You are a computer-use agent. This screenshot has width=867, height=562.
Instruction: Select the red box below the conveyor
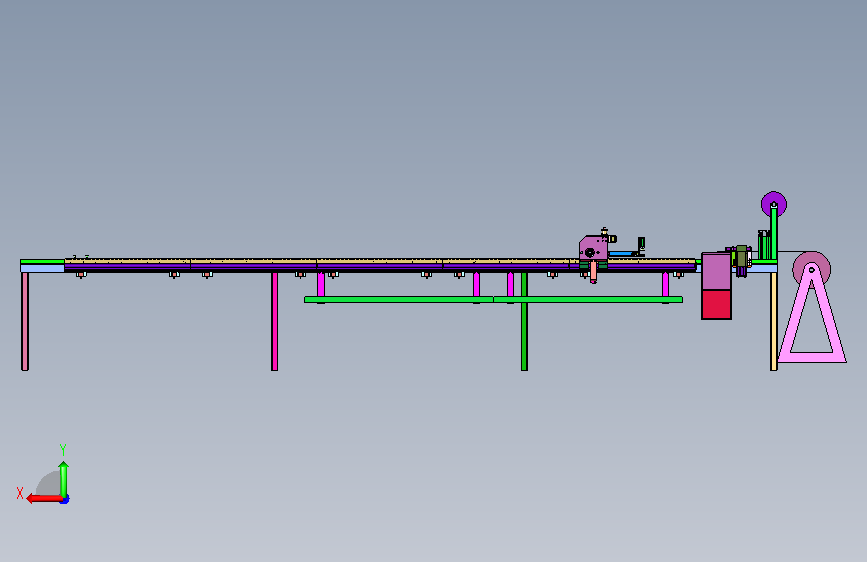click(716, 304)
